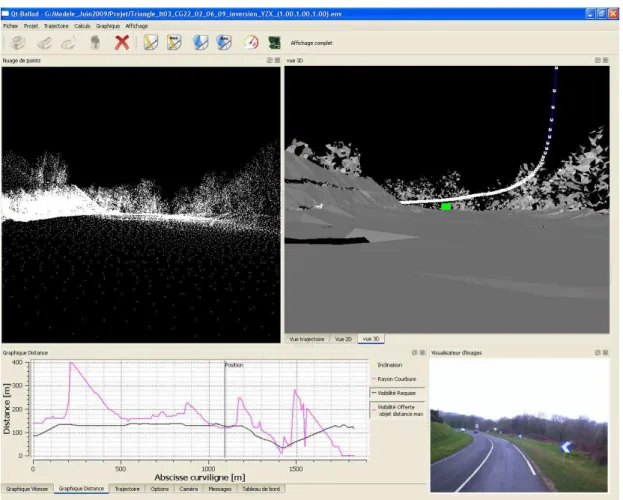
Task: Click the blue page icon labeled MAX
Action: tap(224, 43)
